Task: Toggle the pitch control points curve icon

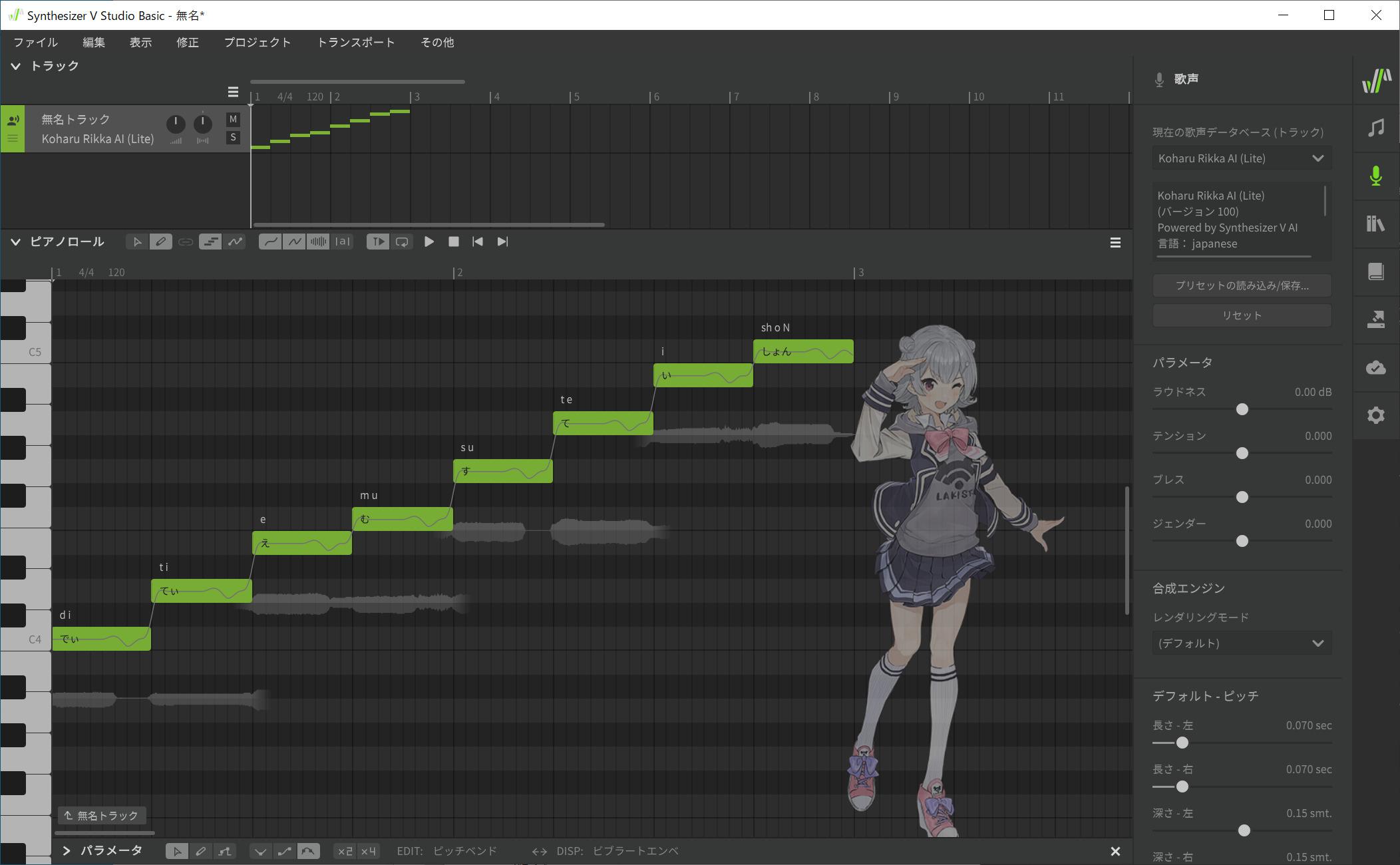Action: tap(235, 242)
